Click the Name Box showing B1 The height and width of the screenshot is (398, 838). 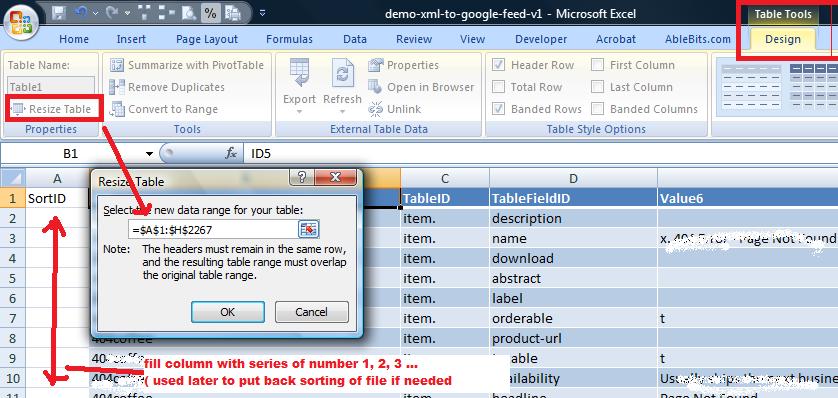pos(71,154)
